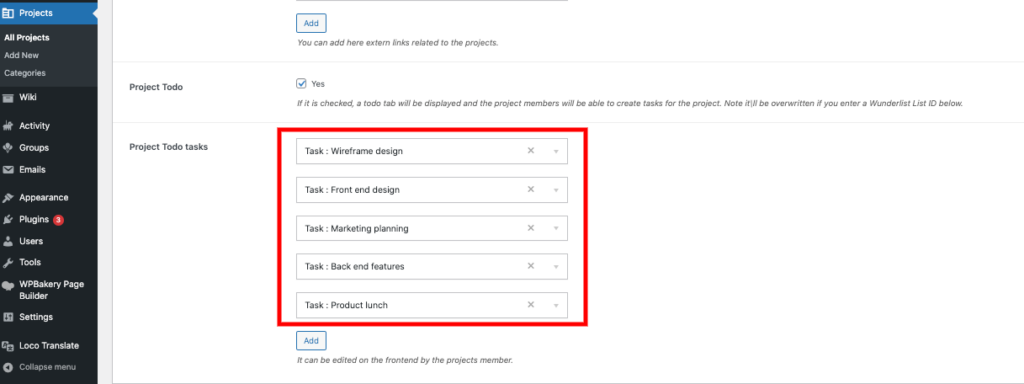Click the Tools wrench icon
Image resolution: width=1024 pixels, height=384 pixels.
(8, 263)
